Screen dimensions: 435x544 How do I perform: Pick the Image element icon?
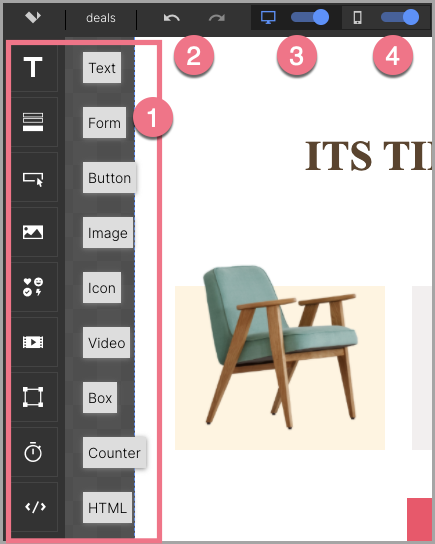pos(33,232)
